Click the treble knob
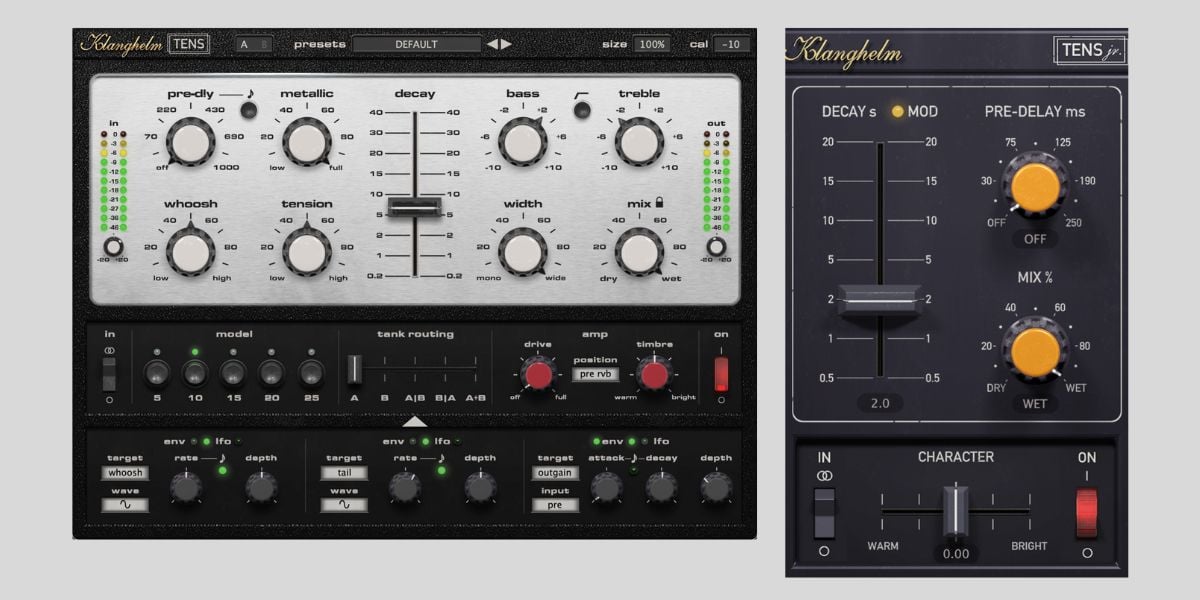The width and height of the screenshot is (1200, 600). click(x=639, y=141)
